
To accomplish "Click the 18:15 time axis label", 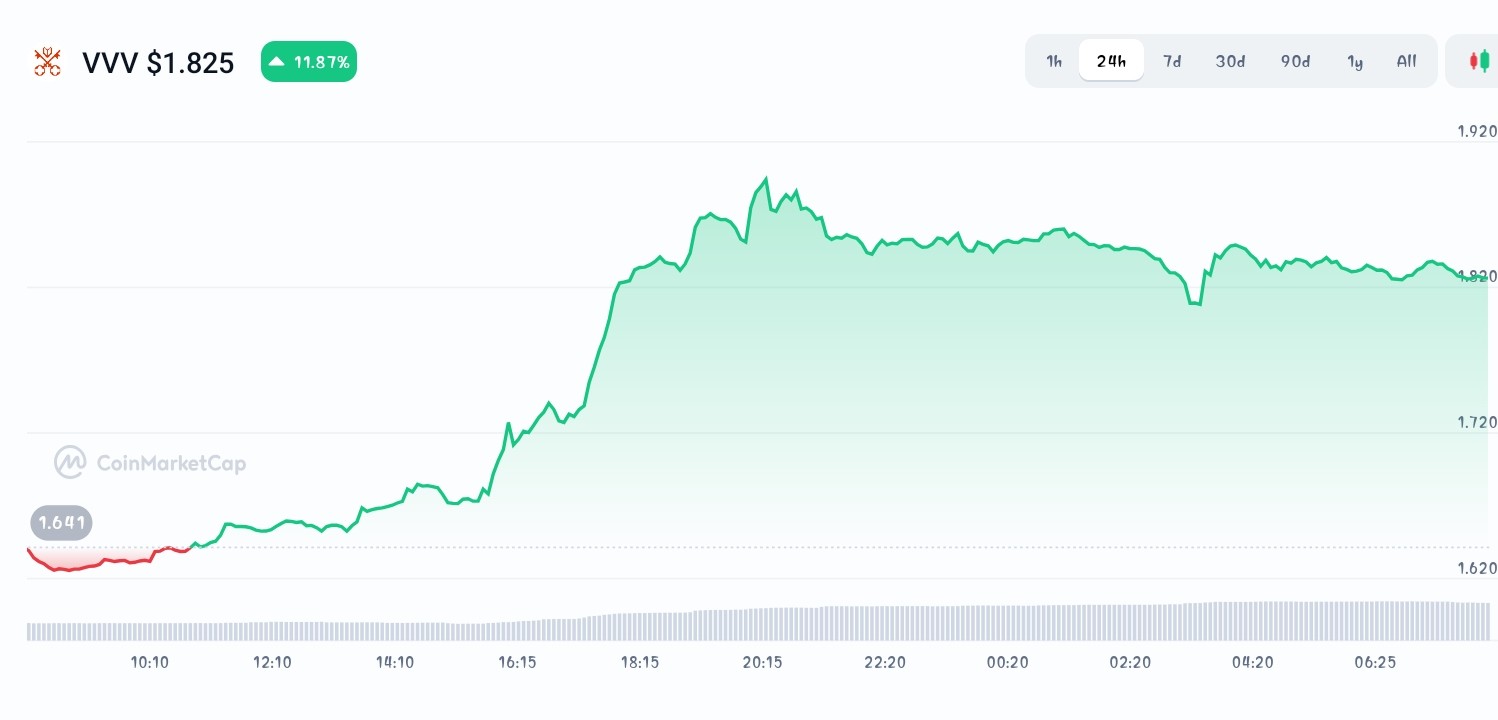I will click(640, 662).
